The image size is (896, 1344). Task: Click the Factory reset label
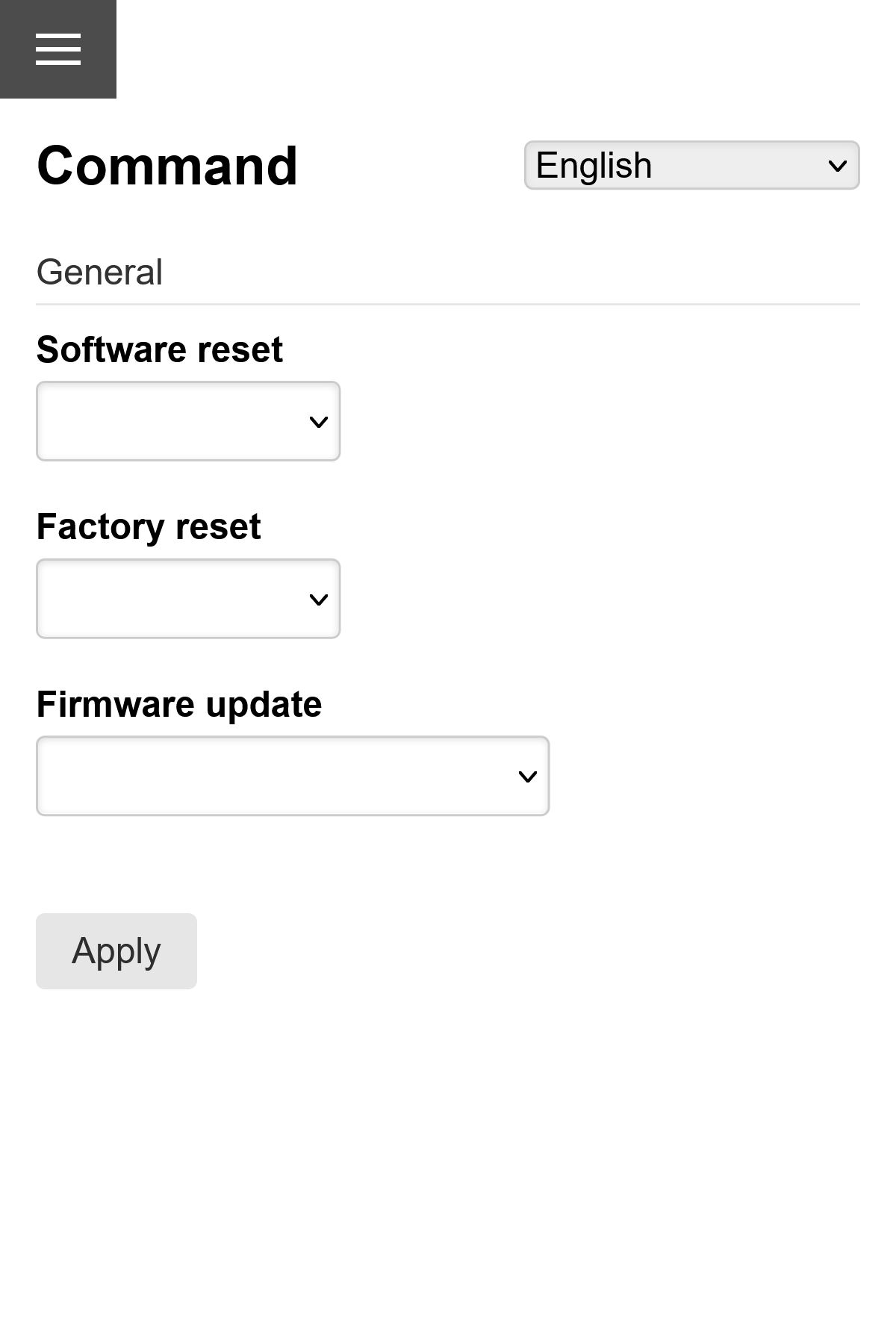click(149, 526)
